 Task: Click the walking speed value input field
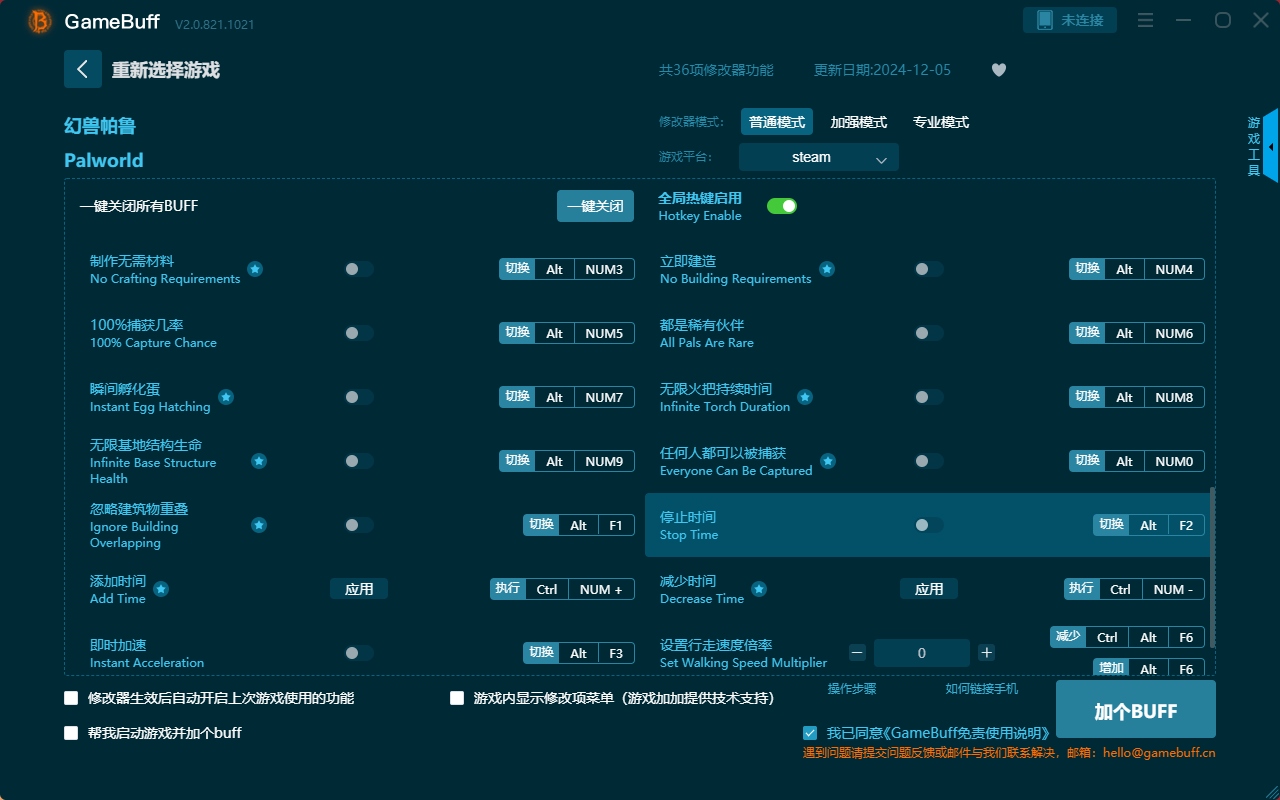pos(921,652)
